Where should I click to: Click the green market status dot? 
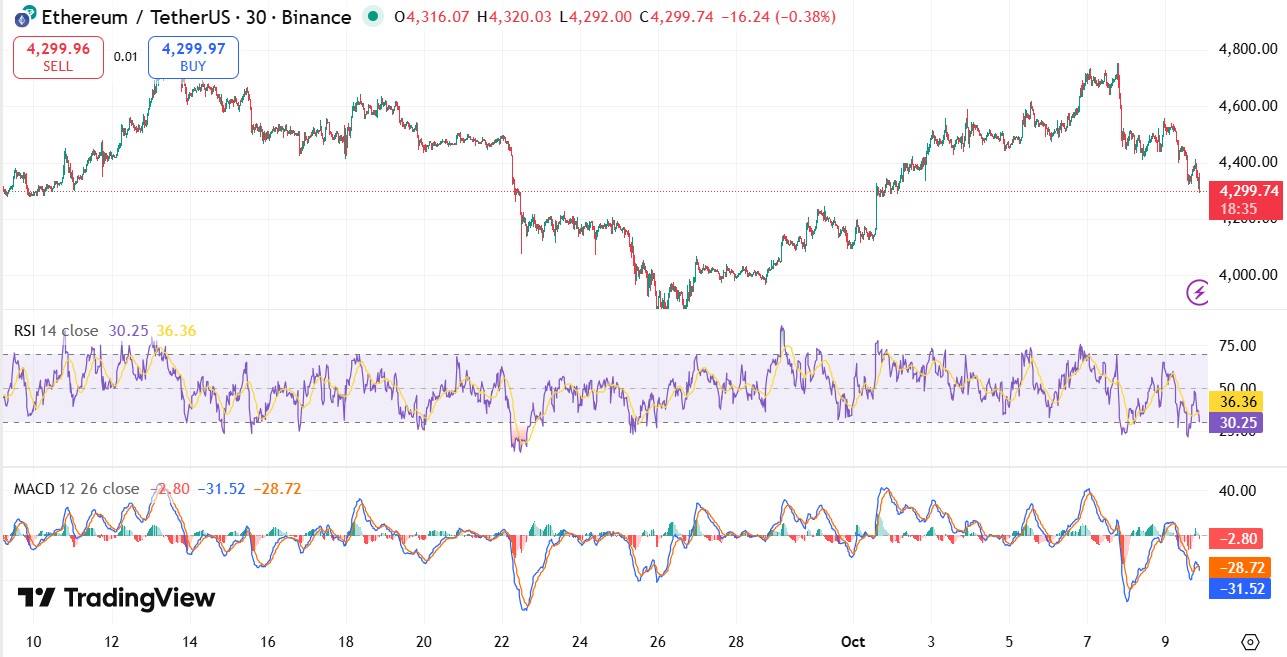[373, 17]
